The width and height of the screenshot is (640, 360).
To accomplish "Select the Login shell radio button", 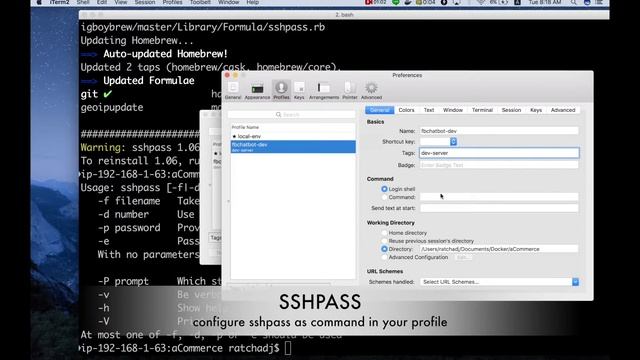I will (384, 189).
